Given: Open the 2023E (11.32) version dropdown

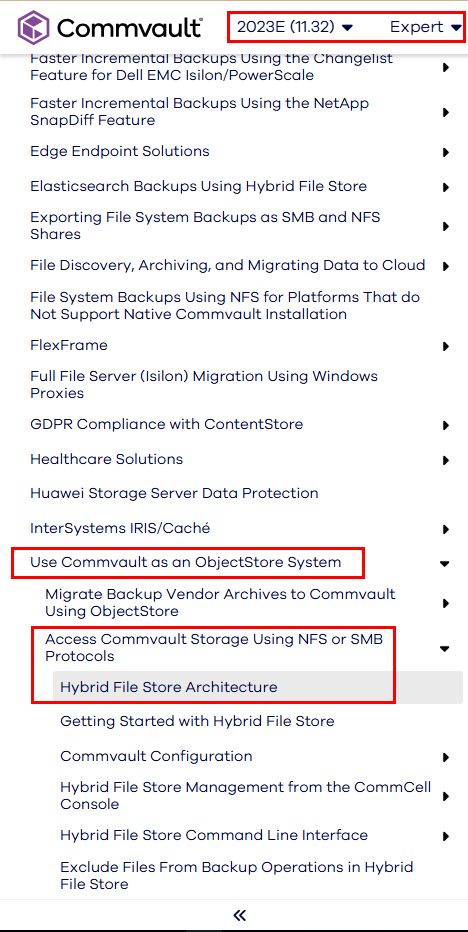Looking at the screenshot, I should [x=295, y=27].
